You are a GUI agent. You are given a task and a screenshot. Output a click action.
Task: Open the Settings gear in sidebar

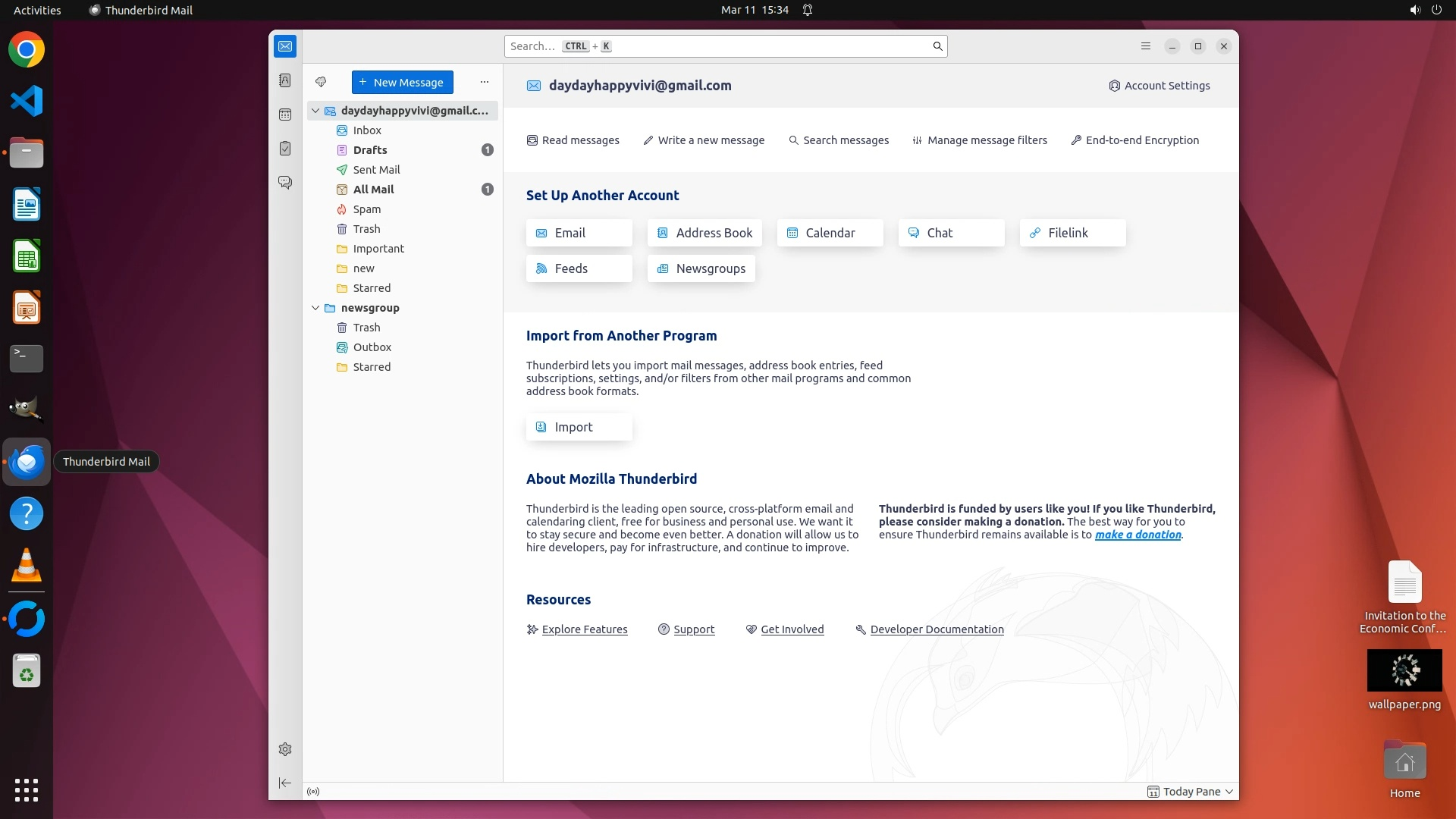pos(285,749)
